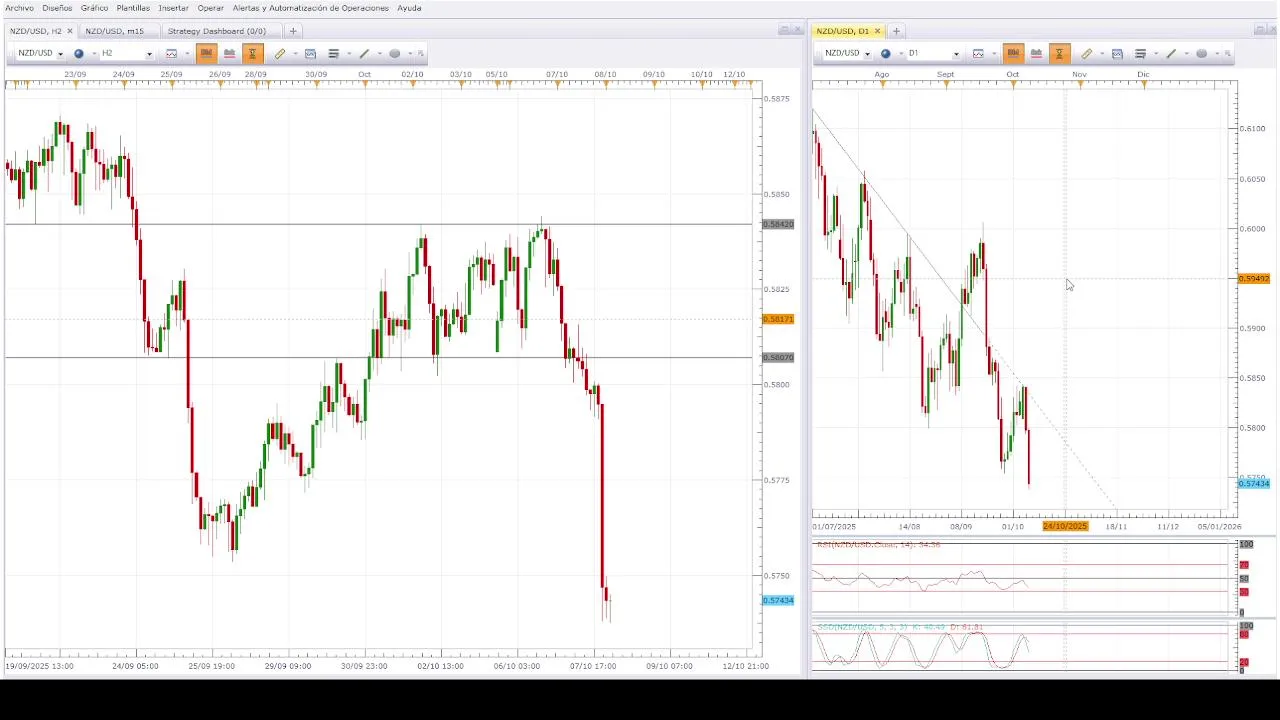Viewport: 1280px width, 720px height.
Task: Expand ruler tool arrow in H2 toolbar
Action: point(295,54)
